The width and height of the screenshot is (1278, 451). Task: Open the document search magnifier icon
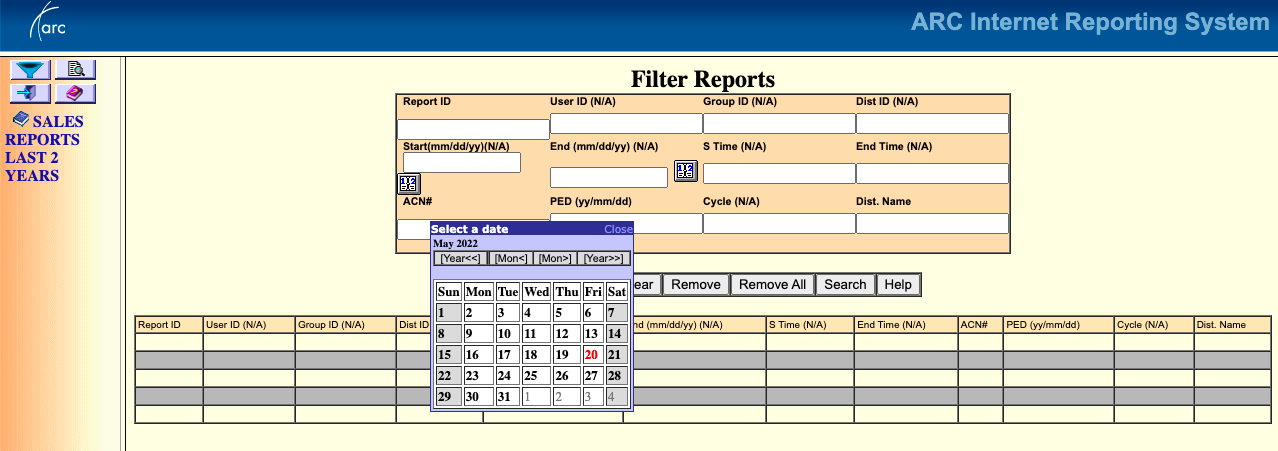tap(76, 69)
